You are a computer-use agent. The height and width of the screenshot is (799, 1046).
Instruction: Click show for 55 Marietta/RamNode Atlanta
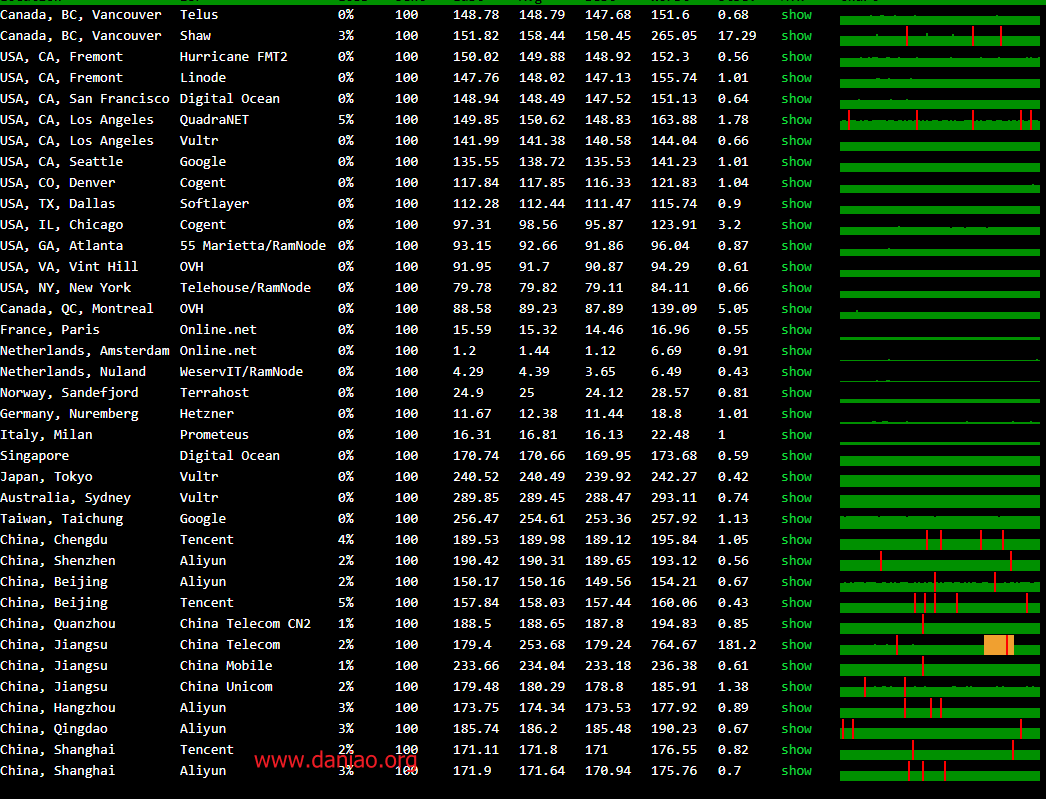click(x=797, y=245)
